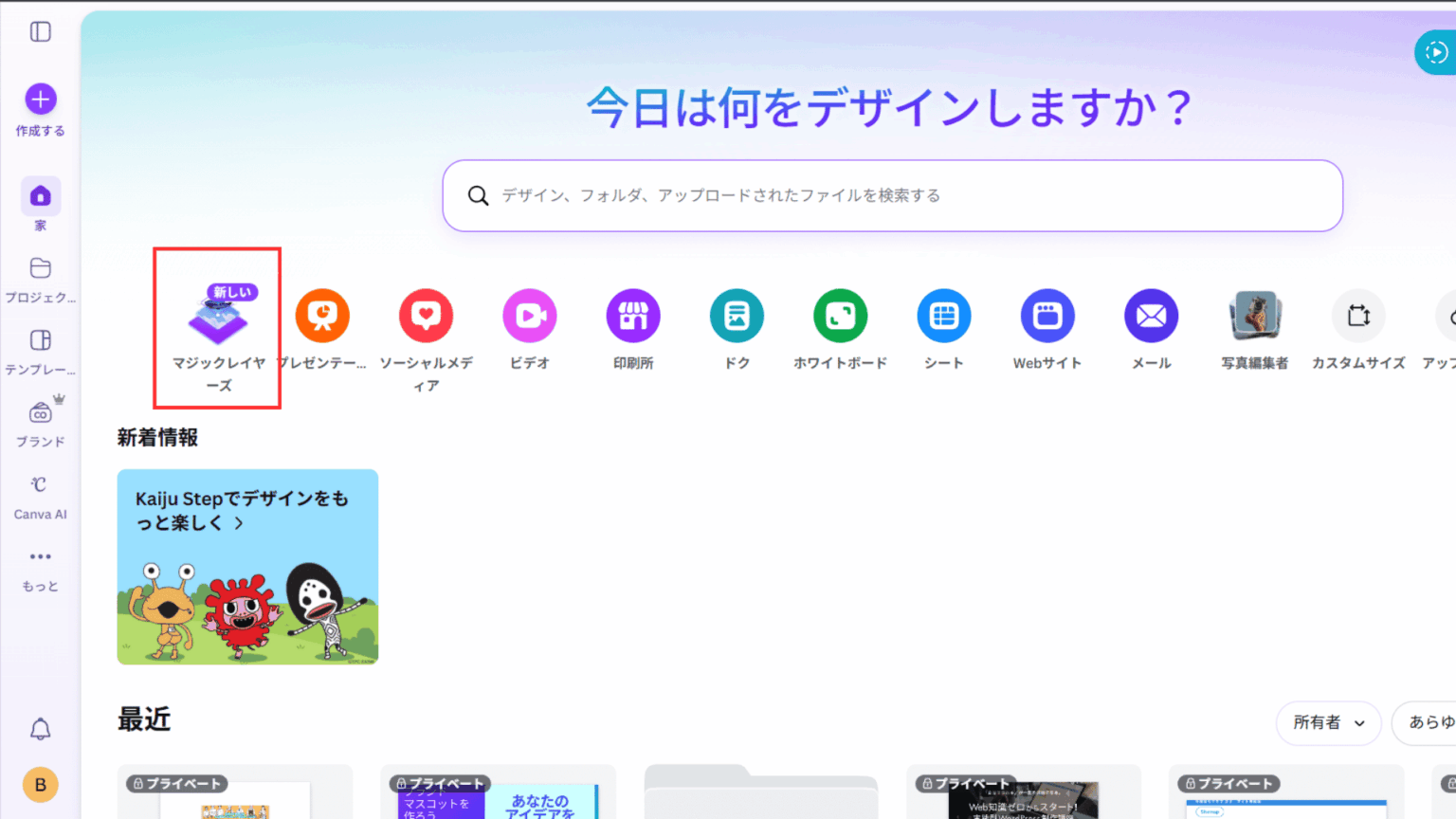
Task: Select the プレゼンテーション design type icon
Action: pyautogui.click(x=322, y=316)
